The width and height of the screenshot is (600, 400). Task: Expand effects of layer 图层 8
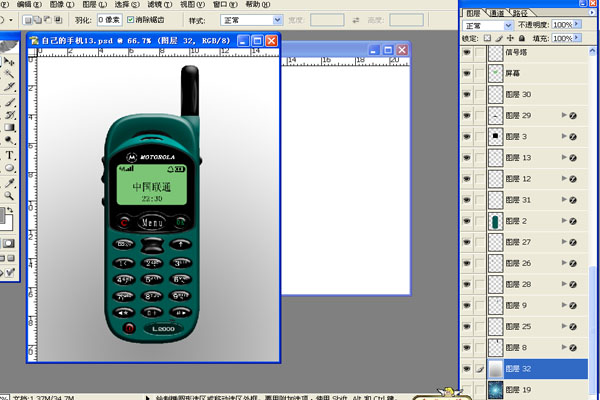564,347
